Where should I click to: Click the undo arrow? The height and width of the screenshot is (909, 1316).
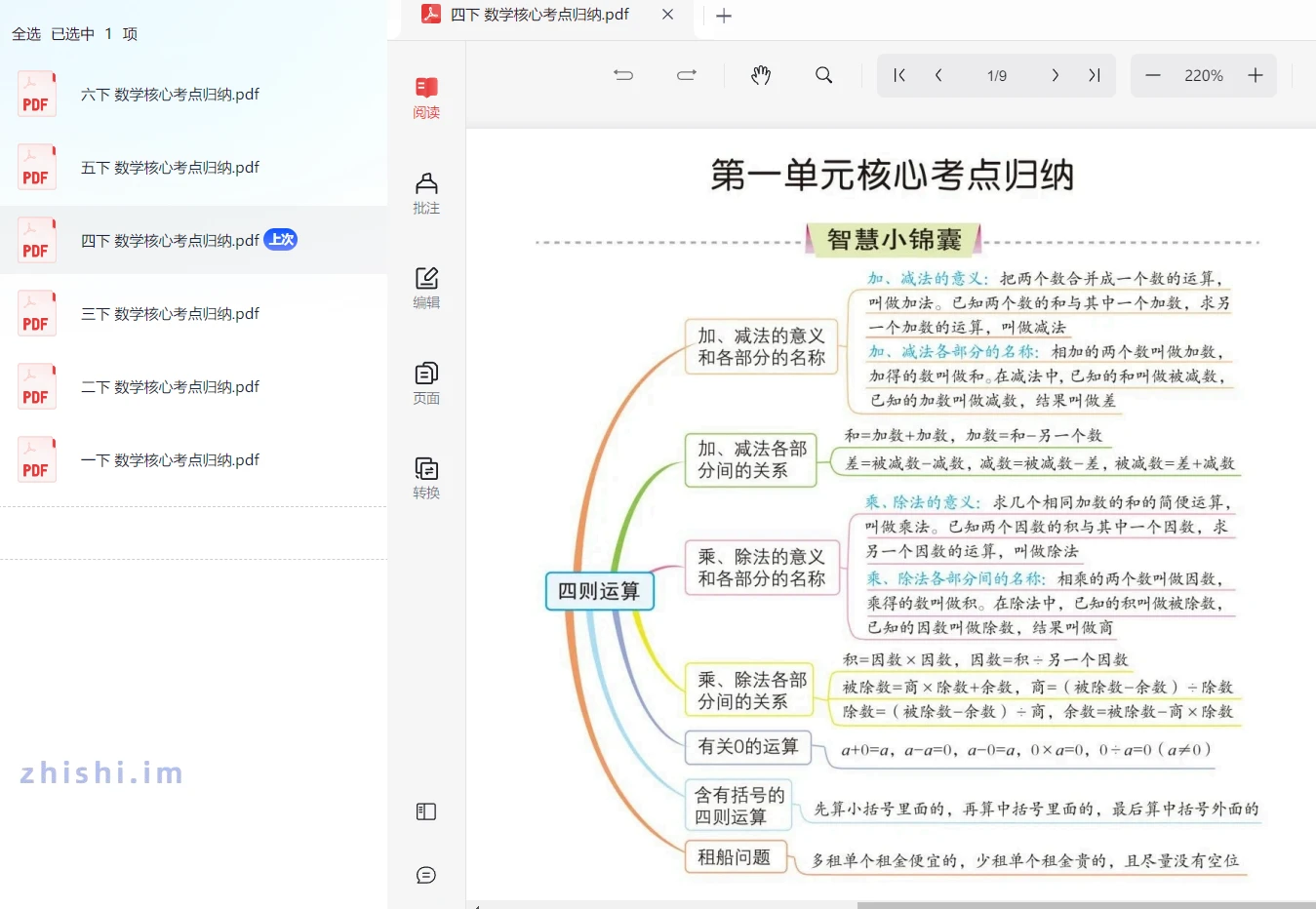(623, 75)
